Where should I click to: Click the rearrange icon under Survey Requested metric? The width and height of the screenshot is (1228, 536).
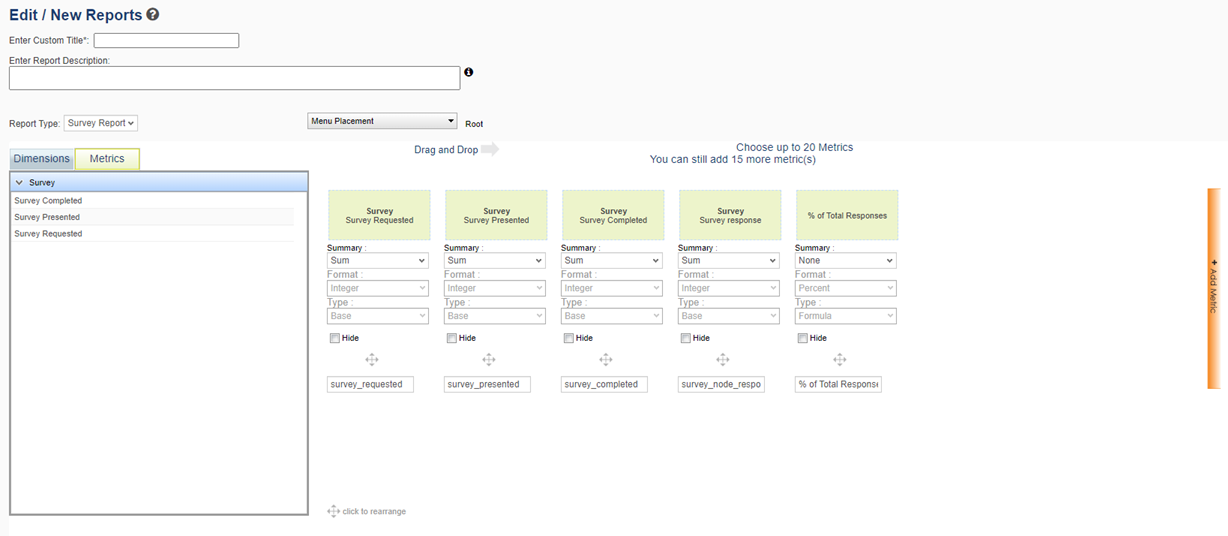(x=372, y=360)
